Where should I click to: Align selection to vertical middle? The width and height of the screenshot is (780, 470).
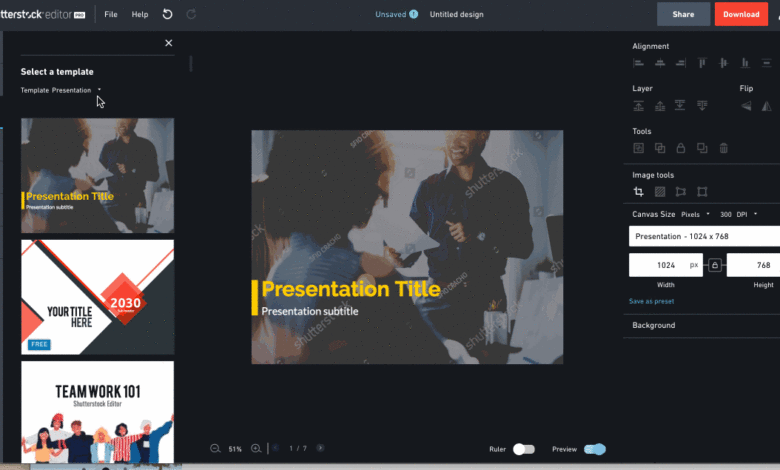pos(723,63)
